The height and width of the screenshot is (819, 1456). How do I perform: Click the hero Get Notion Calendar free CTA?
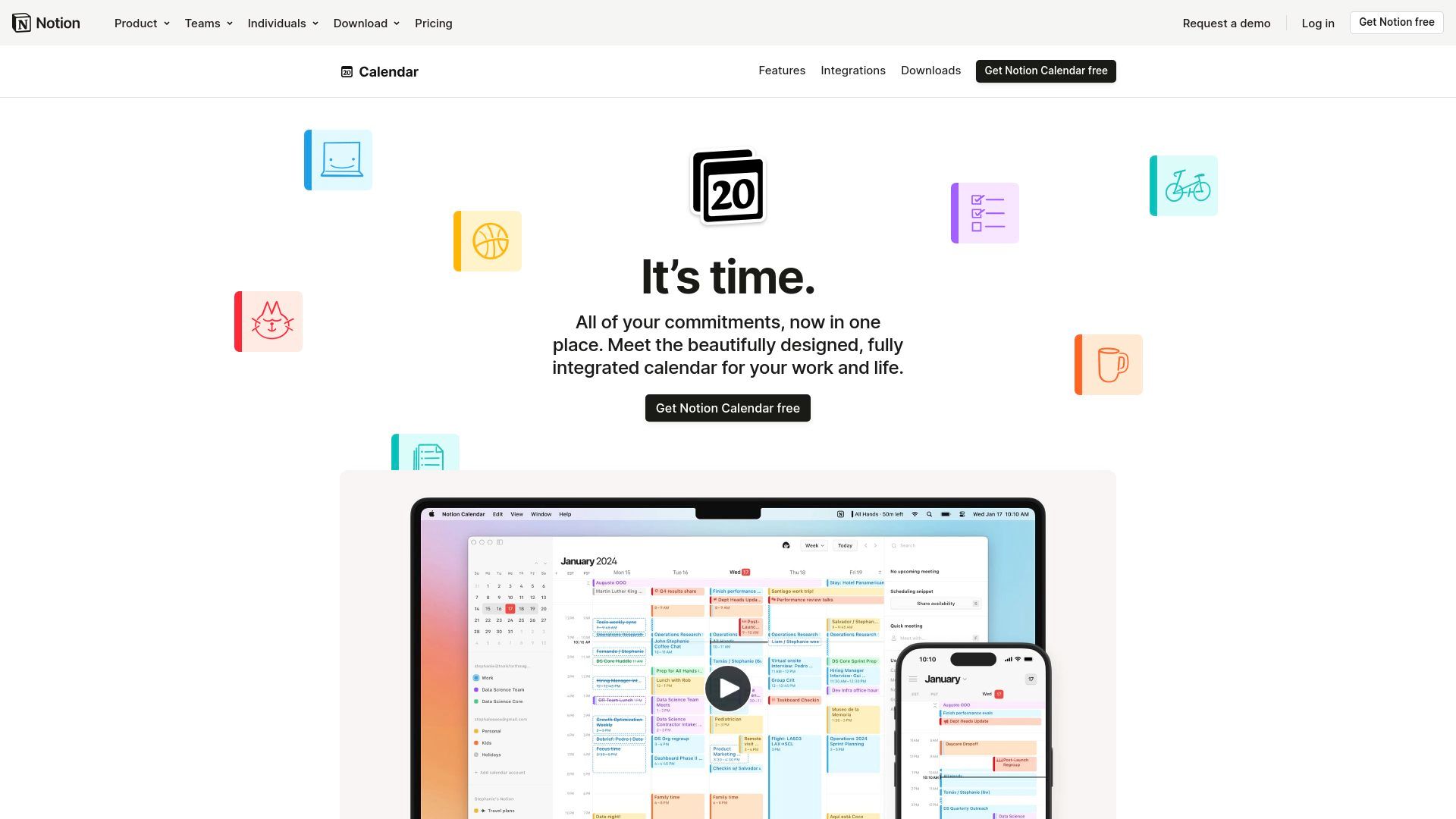coord(728,408)
